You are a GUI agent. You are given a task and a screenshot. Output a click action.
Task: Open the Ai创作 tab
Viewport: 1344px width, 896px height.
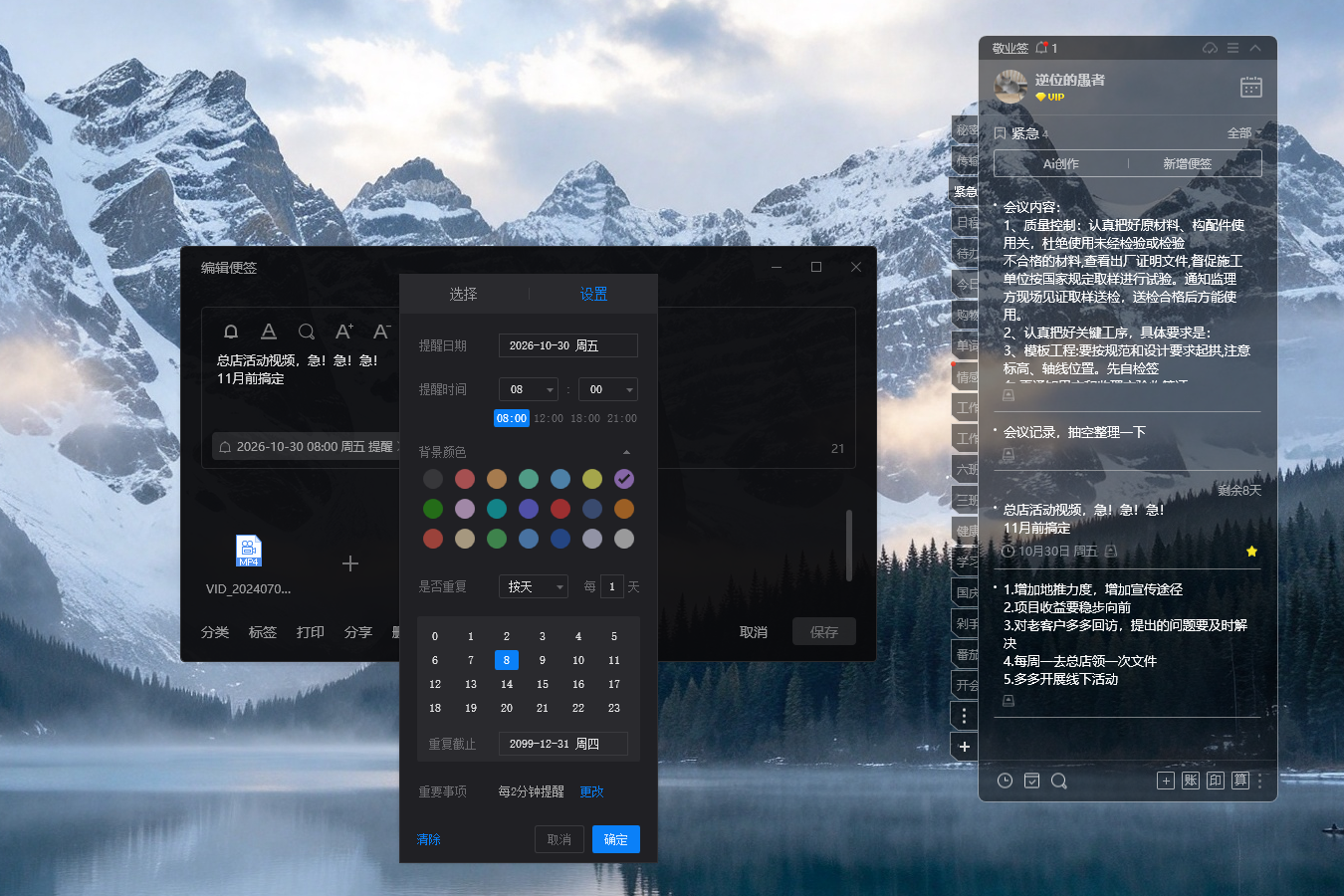coord(1061,163)
